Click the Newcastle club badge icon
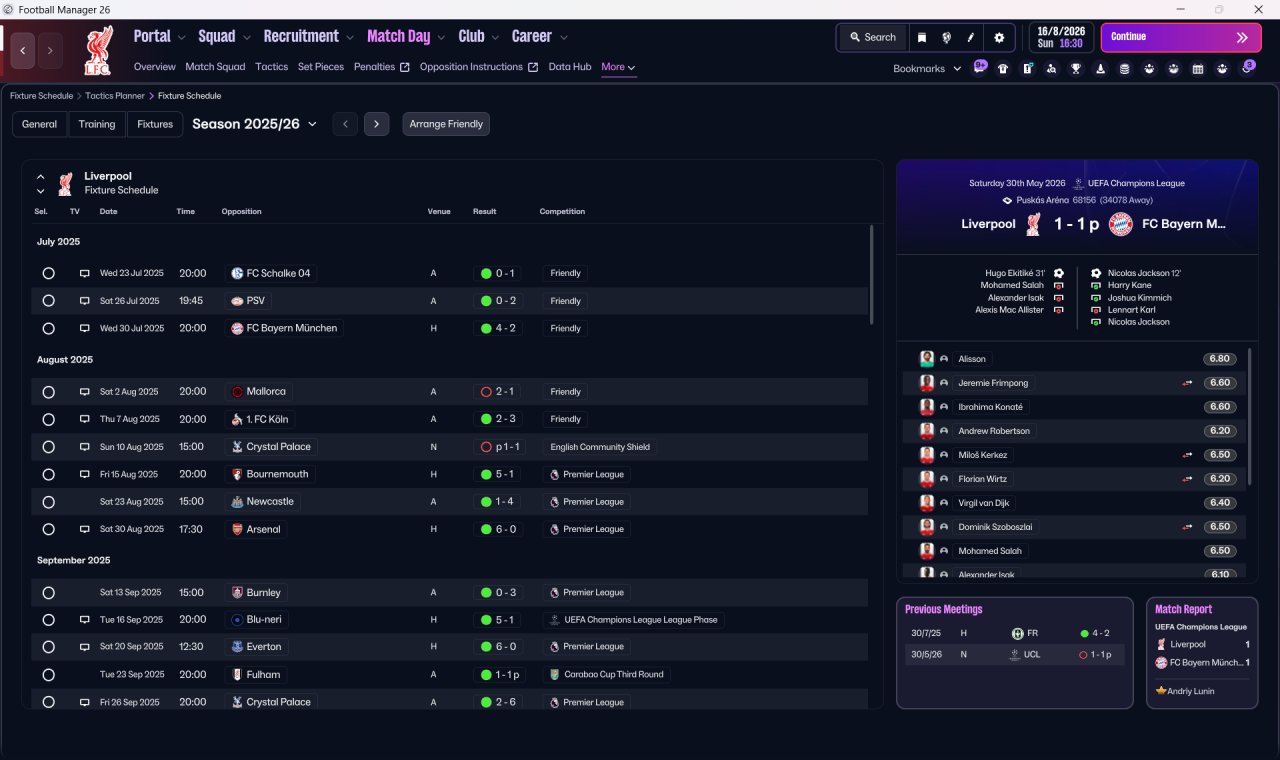Image resolution: width=1280 pixels, height=760 pixels. (237, 502)
